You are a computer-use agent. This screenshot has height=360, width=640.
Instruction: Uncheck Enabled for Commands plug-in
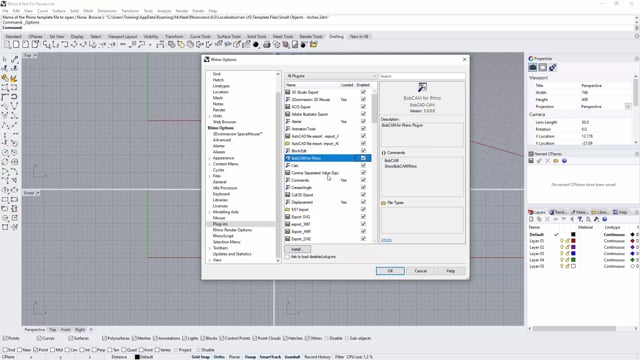tap(363, 180)
